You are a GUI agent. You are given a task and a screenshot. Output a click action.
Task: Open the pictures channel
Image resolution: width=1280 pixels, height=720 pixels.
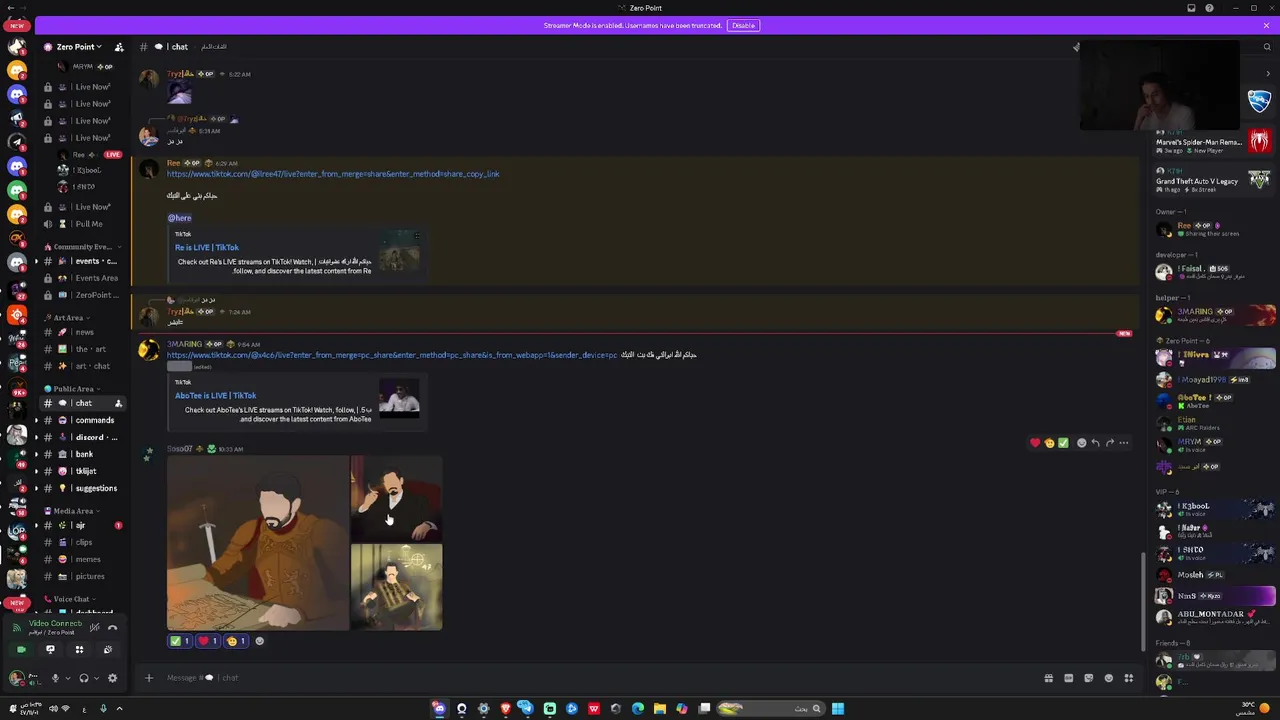(83, 576)
